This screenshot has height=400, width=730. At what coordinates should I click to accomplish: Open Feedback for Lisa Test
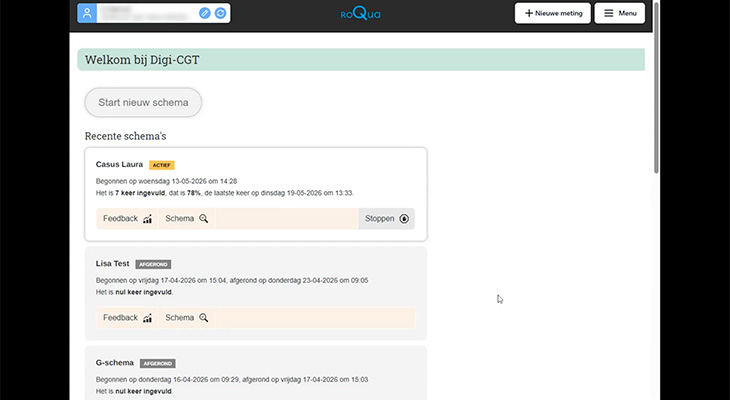127,318
